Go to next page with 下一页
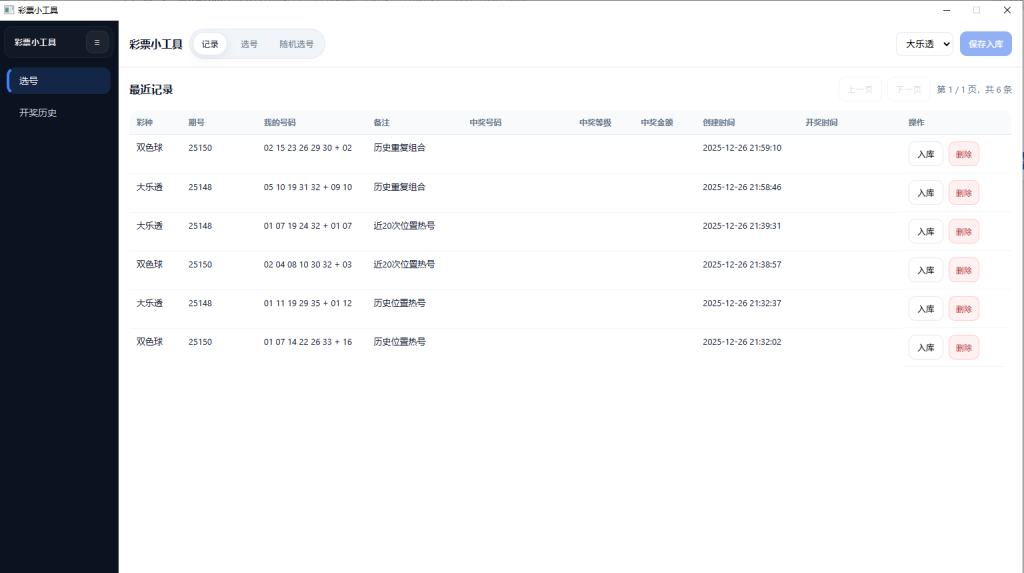This screenshot has height=573, width=1024. click(x=908, y=89)
